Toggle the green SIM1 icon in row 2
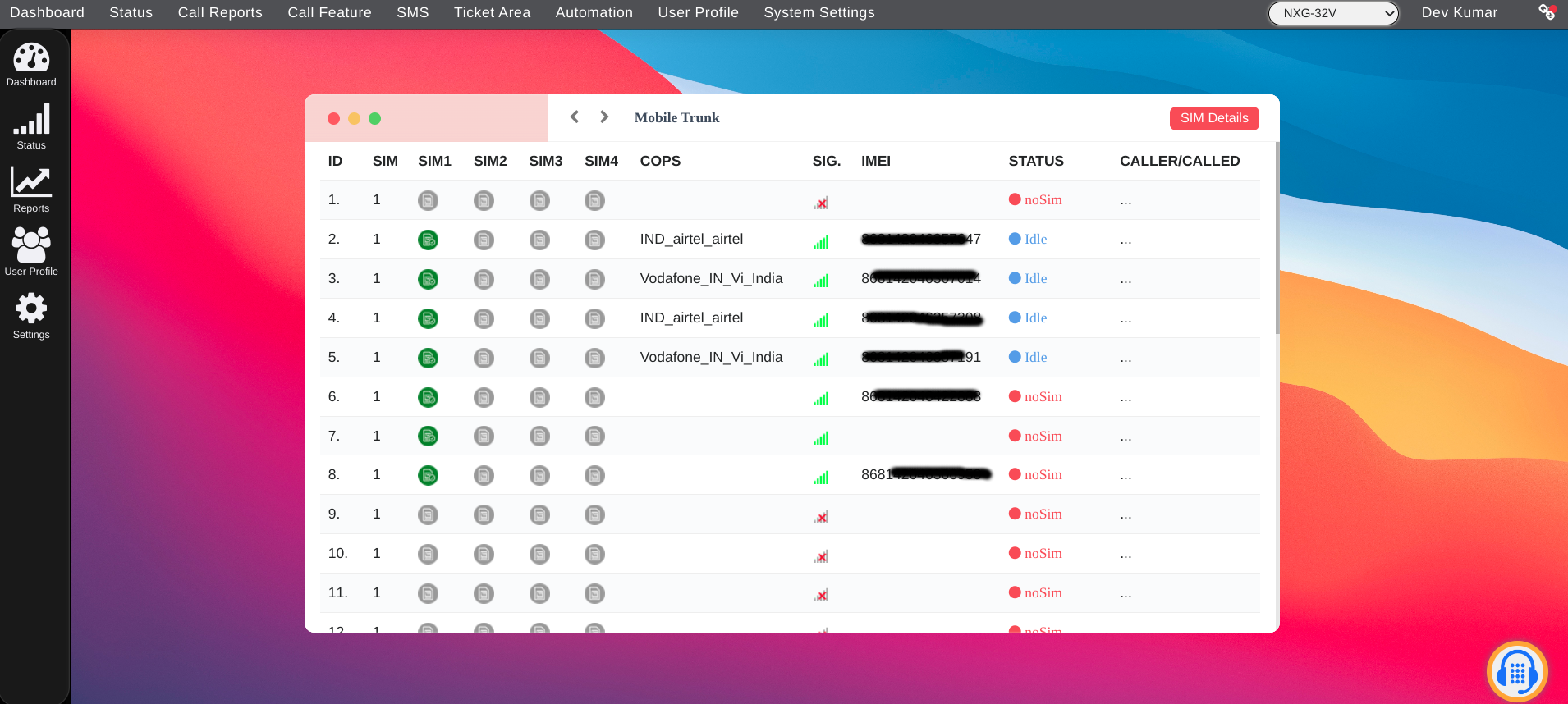Image resolution: width=1568 pixels, height=704 pixels. [x=428, y=240]
